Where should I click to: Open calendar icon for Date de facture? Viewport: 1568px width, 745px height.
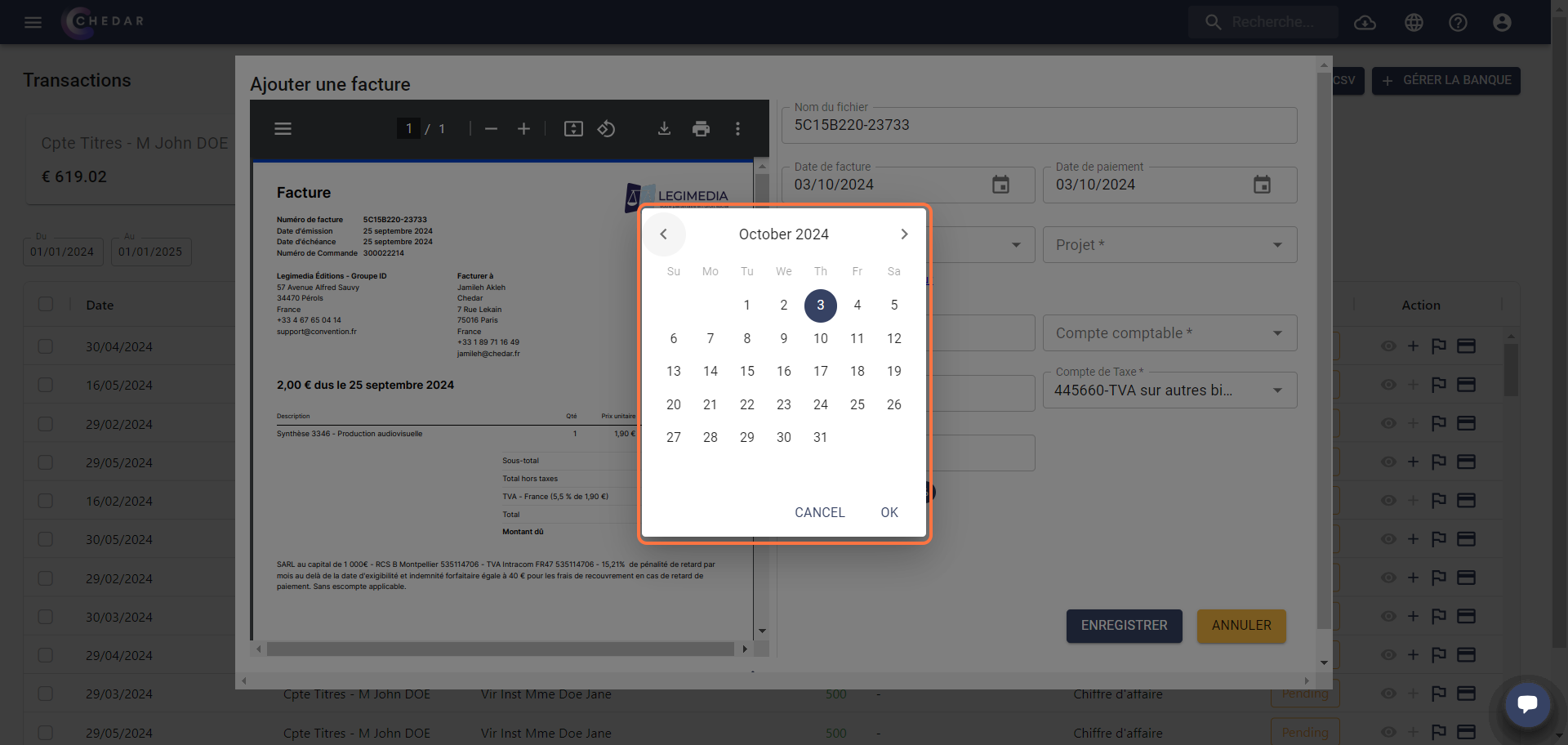(x=1000, y=185)
